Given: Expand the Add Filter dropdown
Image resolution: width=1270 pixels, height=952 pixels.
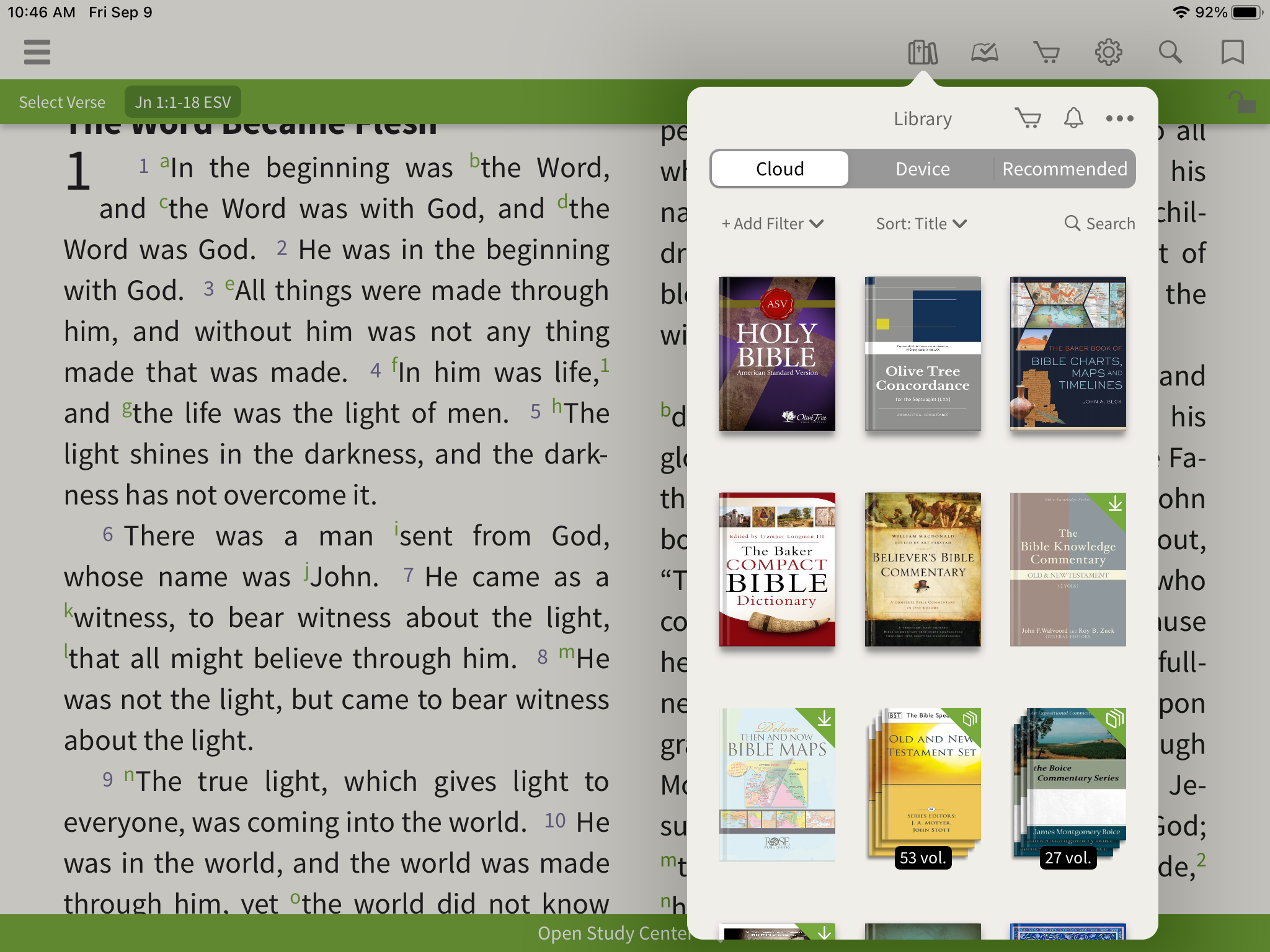Looking at the screenshot, I should 773,224.
